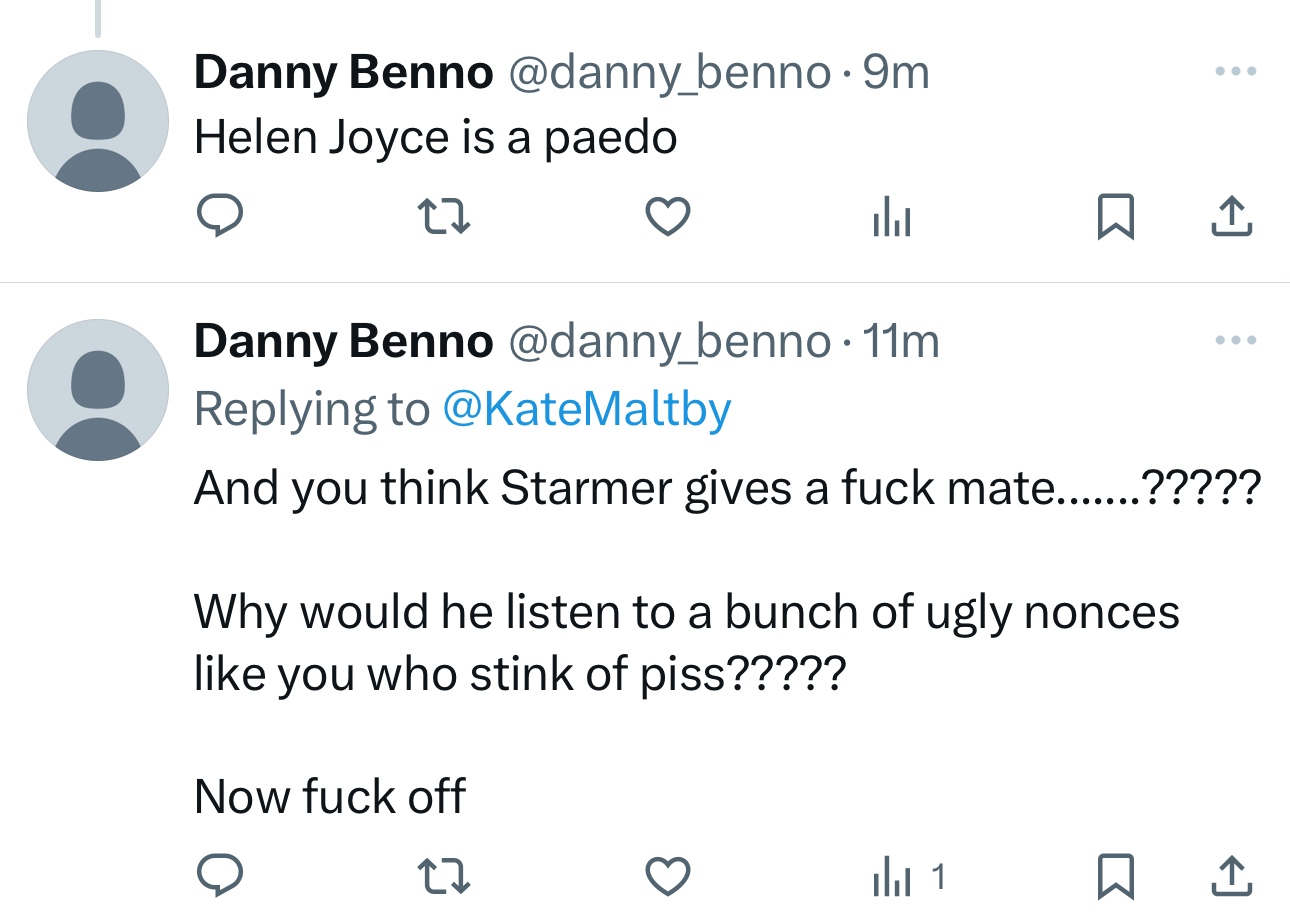This screenshot has height=922, width=1290.
Task: Open more options for the 11m tweet
Action: [1234, 341]
